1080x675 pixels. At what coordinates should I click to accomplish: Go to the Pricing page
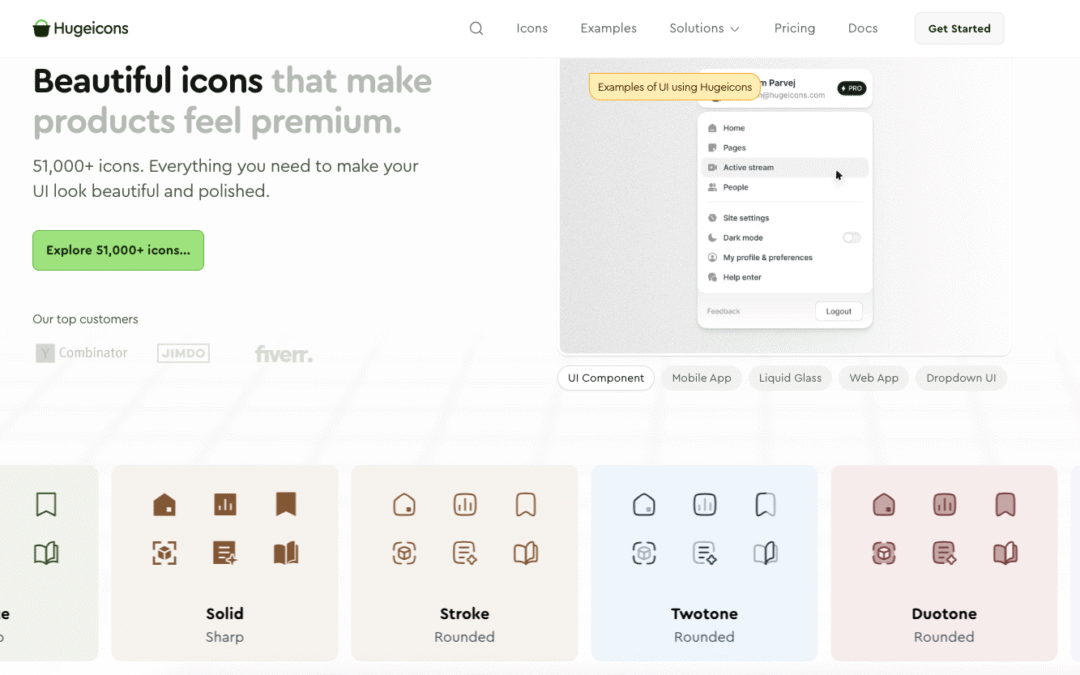click(794, 28)
